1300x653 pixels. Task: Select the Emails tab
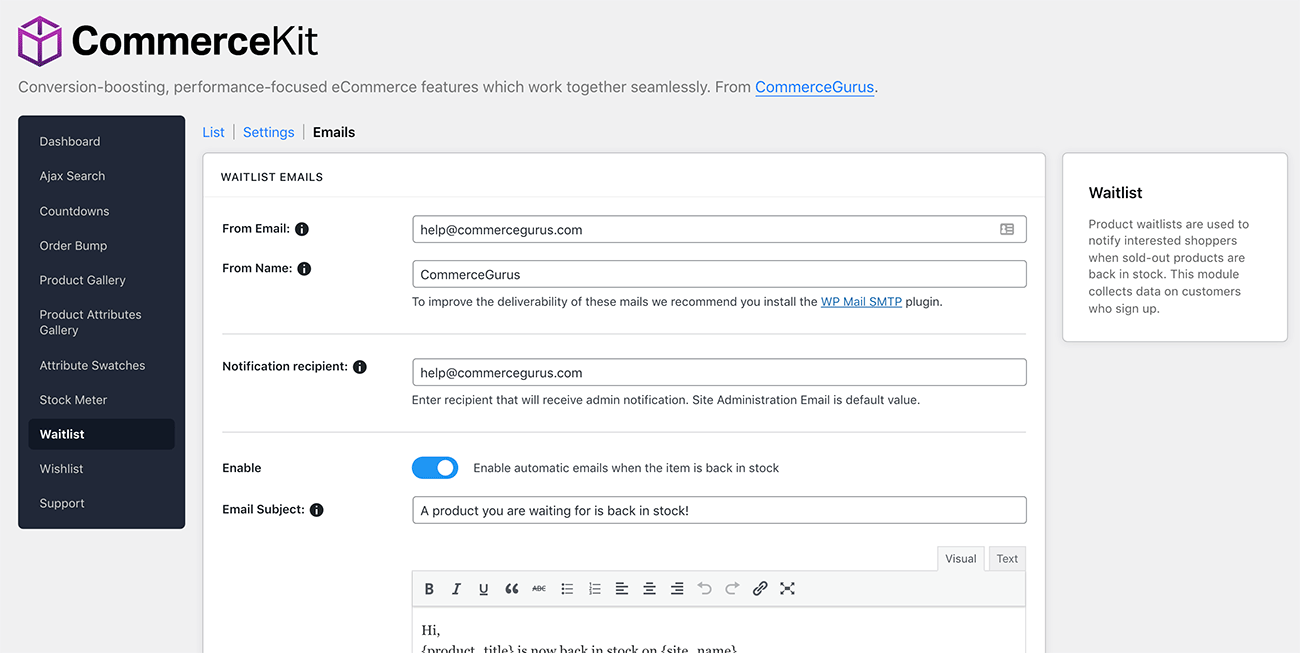click(x=334, y=132)
